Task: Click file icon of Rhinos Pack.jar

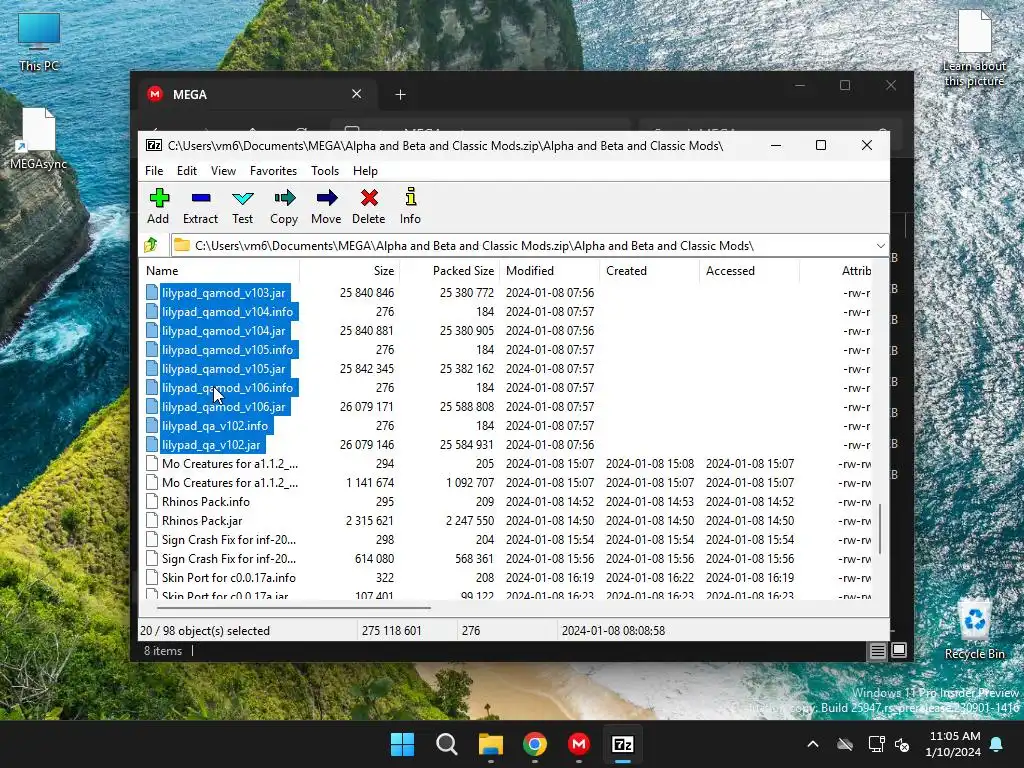Action: click(x=152, y=520)
